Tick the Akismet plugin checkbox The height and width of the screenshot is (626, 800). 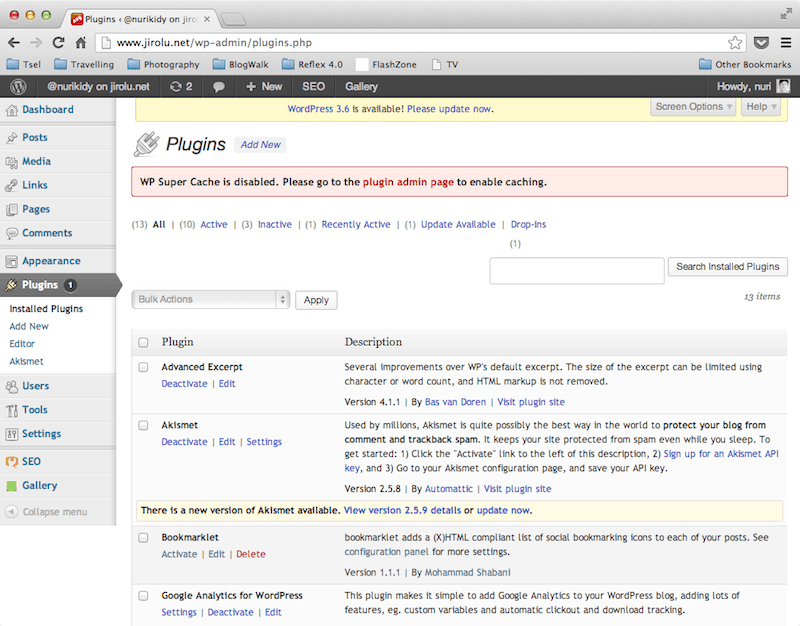[143, 426]
